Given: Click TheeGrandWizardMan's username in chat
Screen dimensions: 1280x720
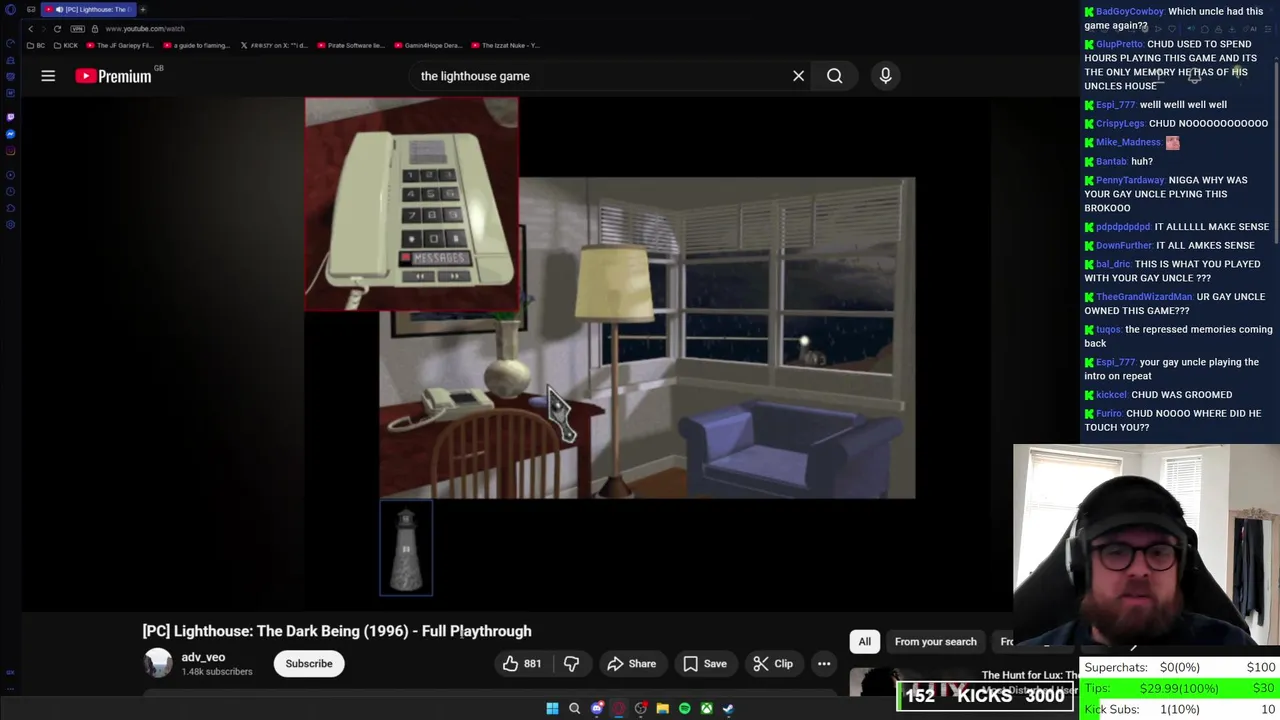Looking at the screenshot, I should 1144,296.
